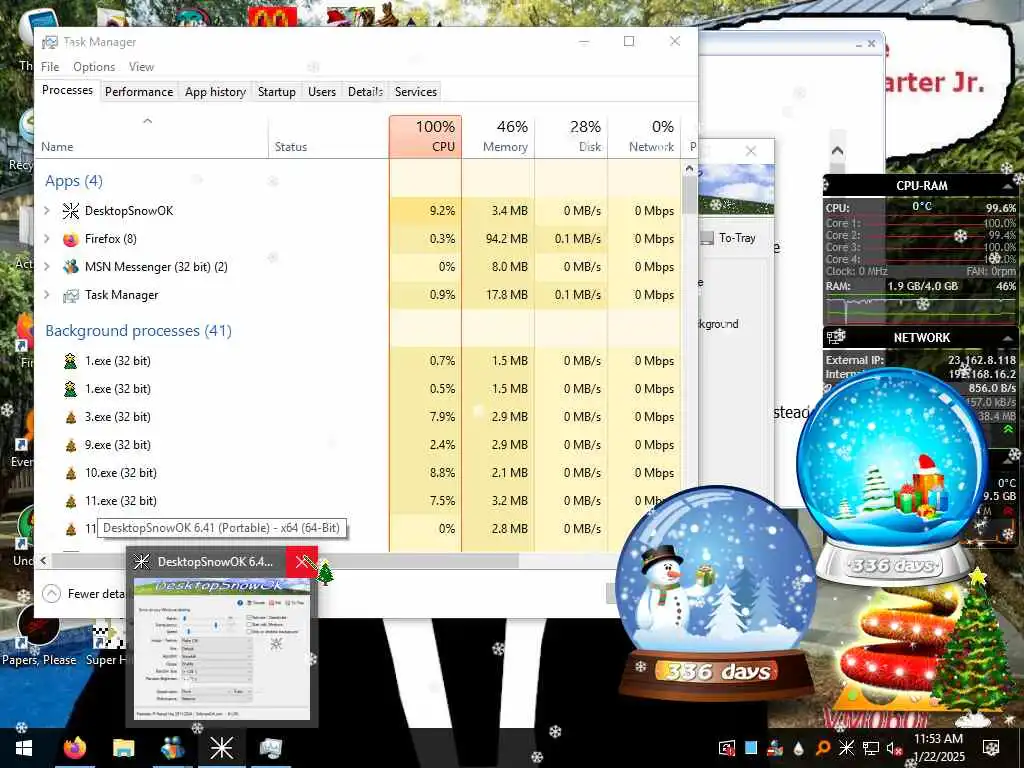Viewport: 1024px width, 768px height.
Task: Collapse the CPU-RAM gadget panel
Action: pyautogui.click(x=1008, y=187)
